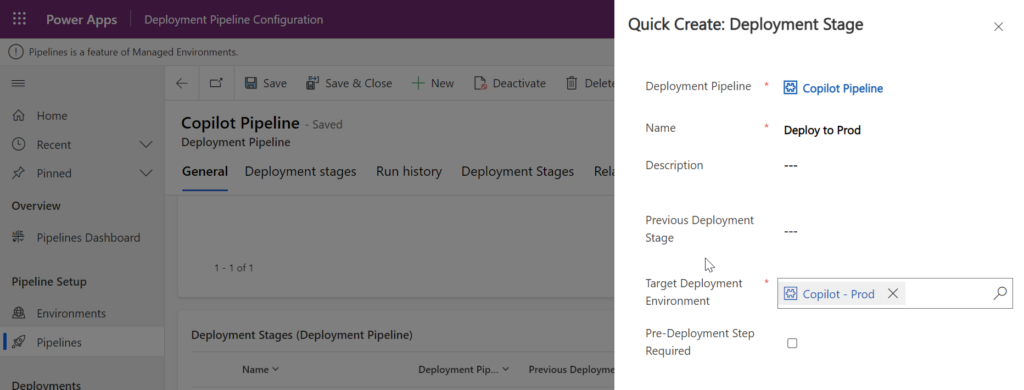Click the Save button

(x=265, y=83)
